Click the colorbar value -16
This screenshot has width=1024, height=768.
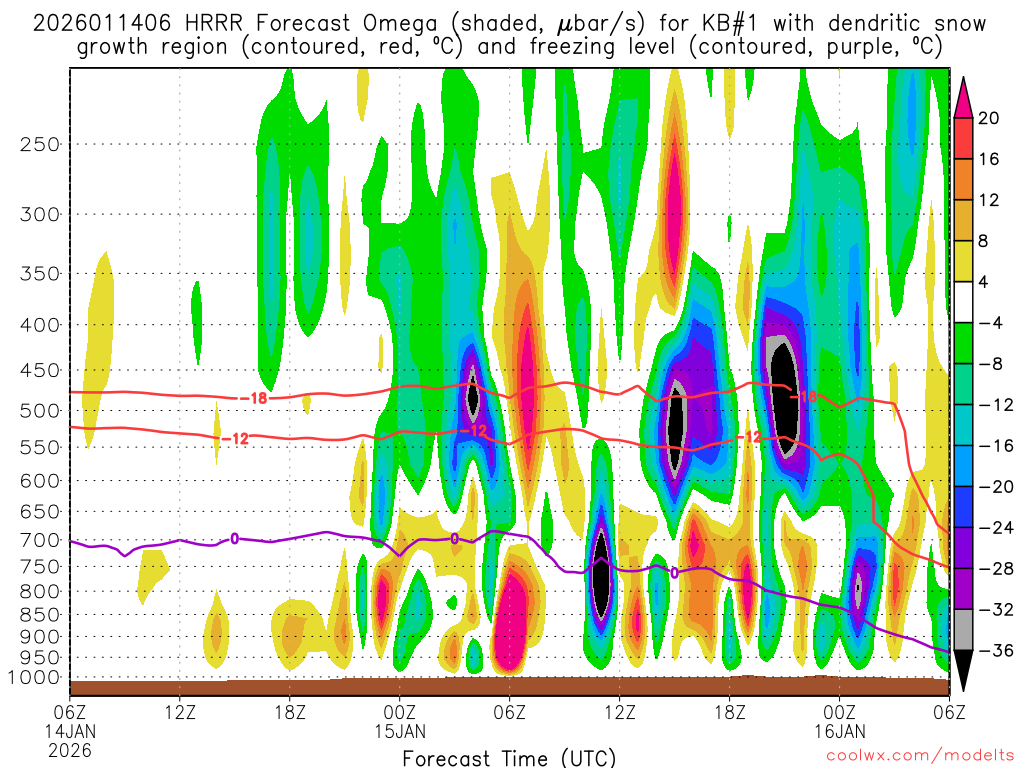(995, 445)
